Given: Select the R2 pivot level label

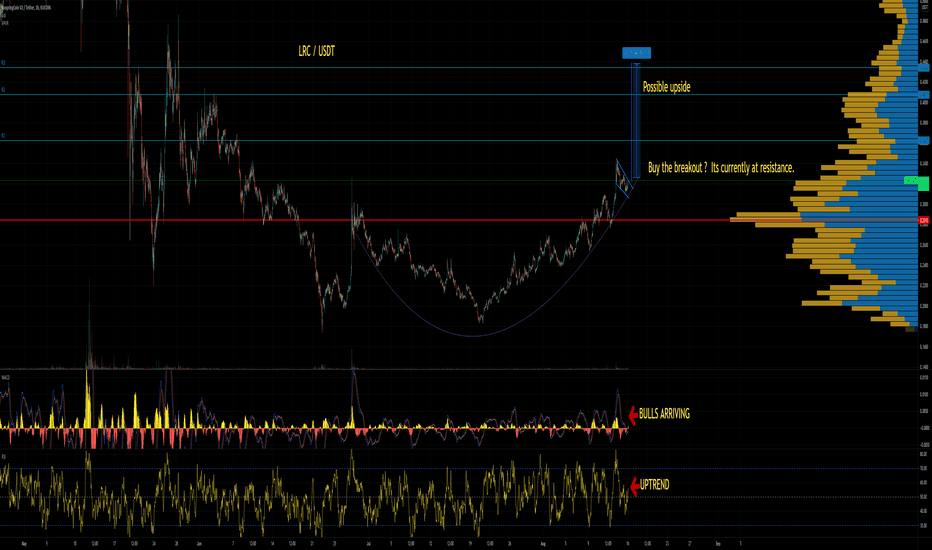Looking at the screenshot, I should point(3,90).
